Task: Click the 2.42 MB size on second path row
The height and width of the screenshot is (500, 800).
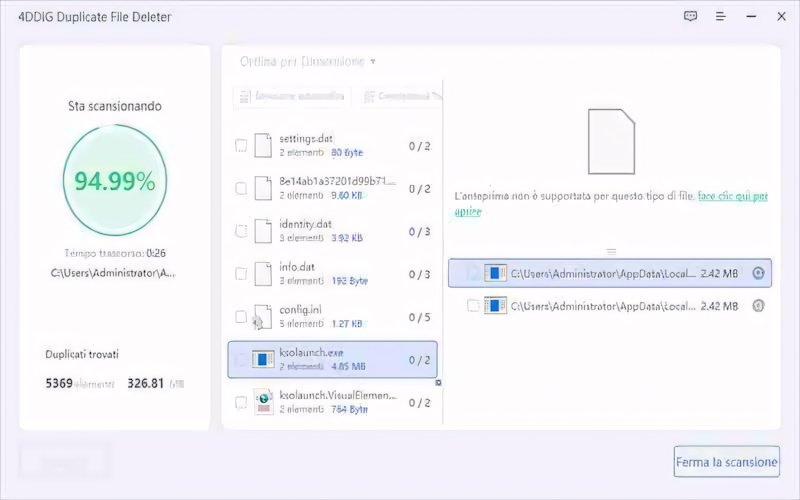Action: click(x=719, y=306)
